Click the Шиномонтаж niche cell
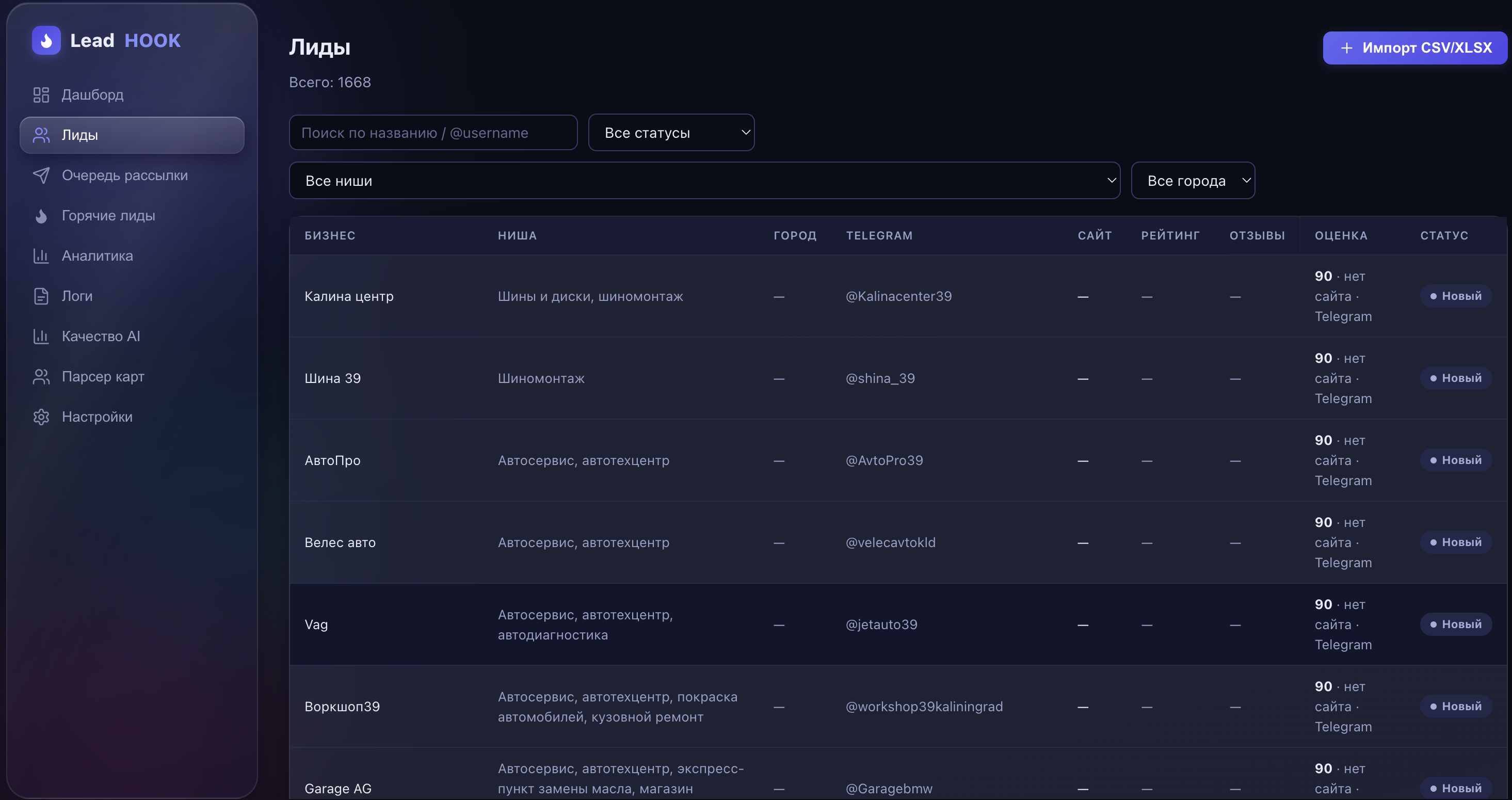Image resolution: width=1512 pixels, height=800 pixels. click(x=541, y=378)
